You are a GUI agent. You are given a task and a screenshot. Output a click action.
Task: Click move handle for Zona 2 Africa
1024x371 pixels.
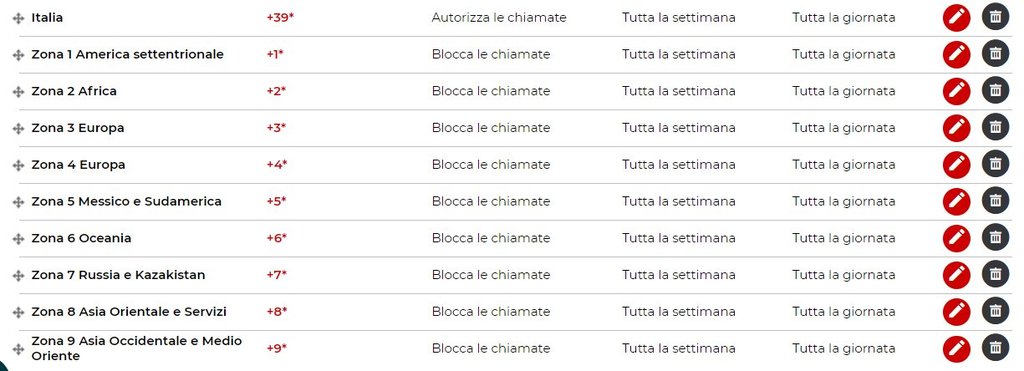click(18, 92)
